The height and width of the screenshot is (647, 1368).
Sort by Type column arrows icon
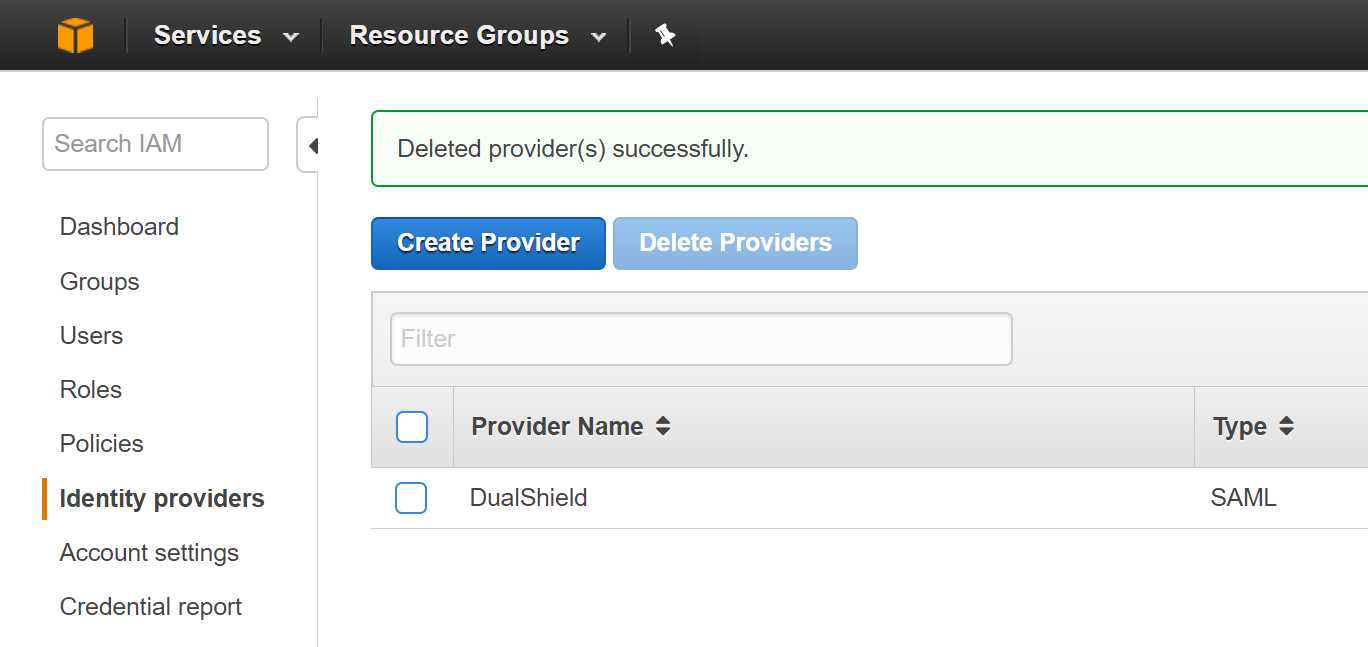point(1287,427)
